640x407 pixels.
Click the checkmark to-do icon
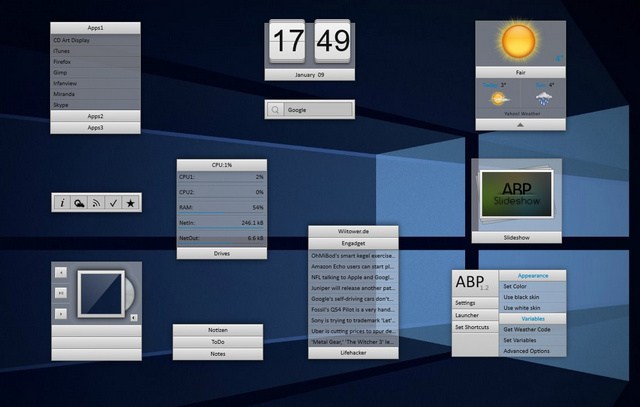coord(113,203)
